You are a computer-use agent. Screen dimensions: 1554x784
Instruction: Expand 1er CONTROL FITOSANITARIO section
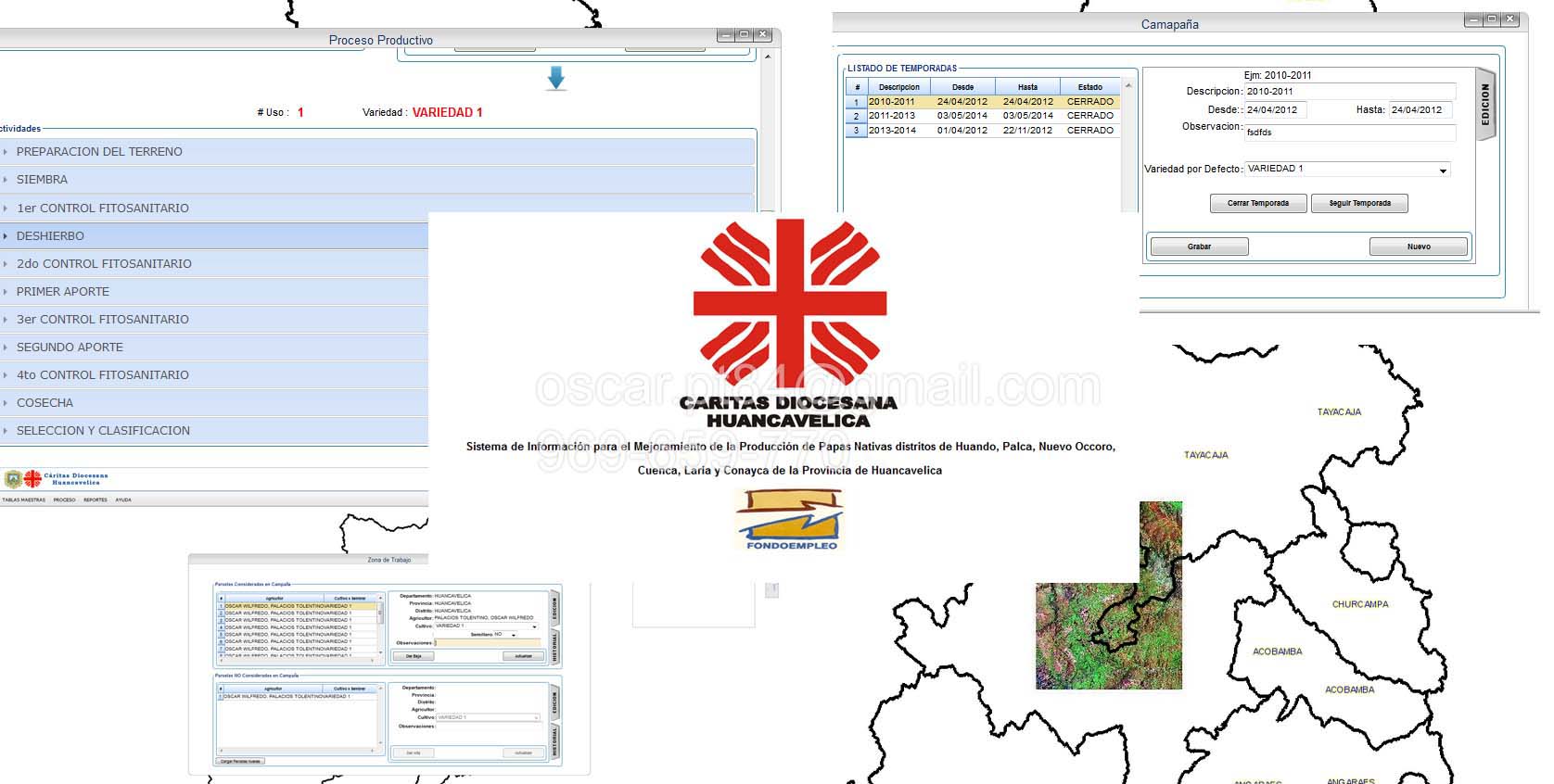(377, 208)
